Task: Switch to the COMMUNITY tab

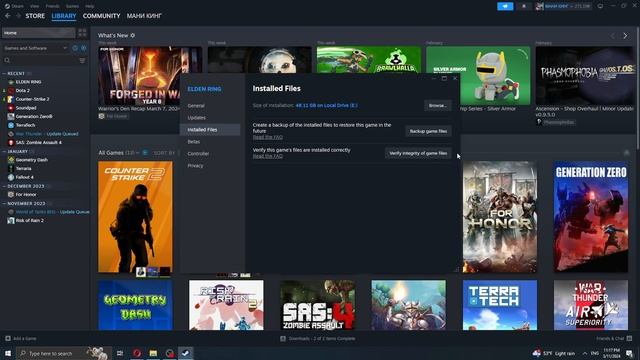Action: point(101,16)
